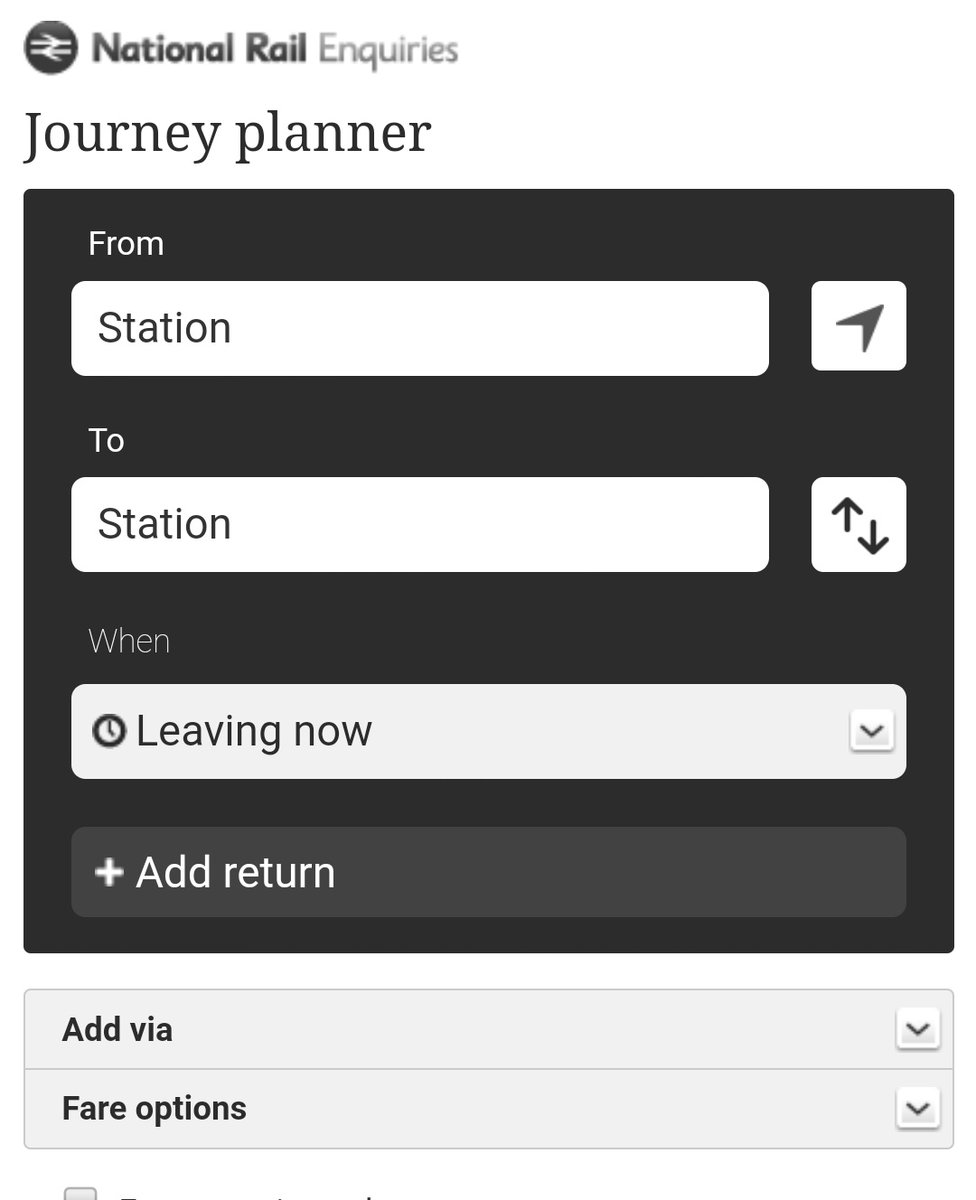Open the Add via section header
This screenshot has height=1200, width=976.
coord(489,1029)
